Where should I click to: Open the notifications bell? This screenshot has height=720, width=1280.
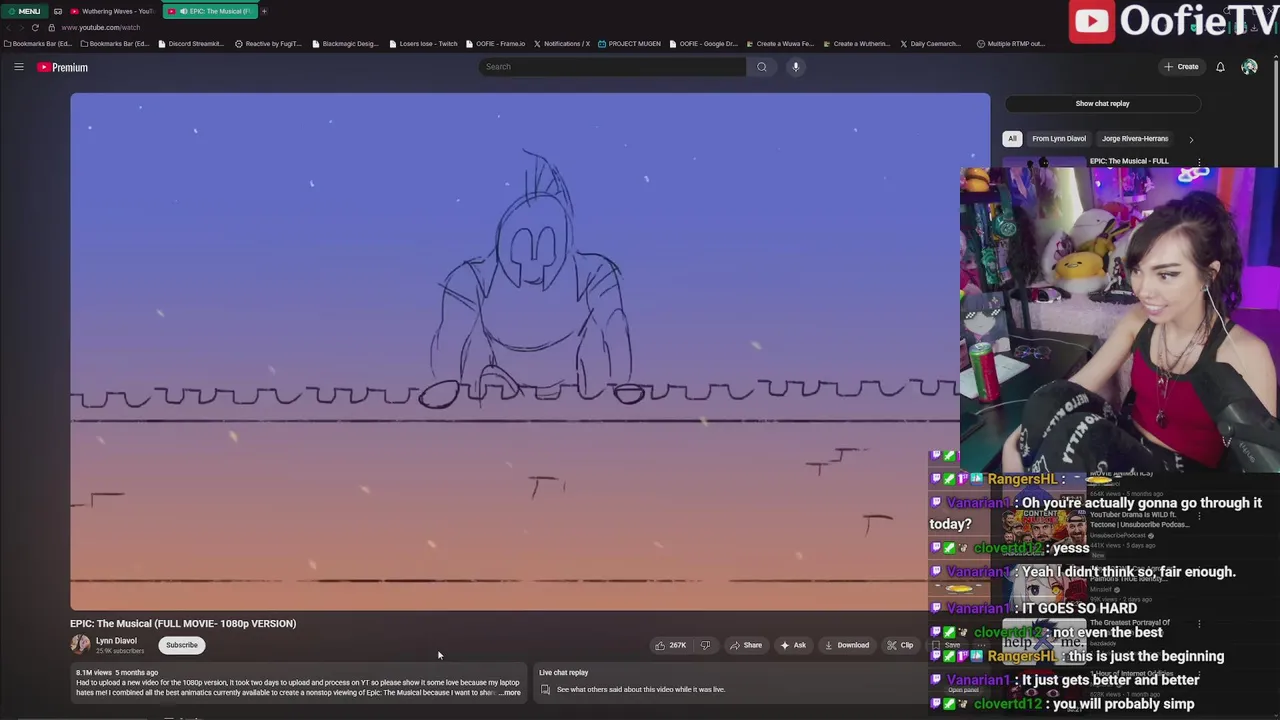tap(1220, 67)
